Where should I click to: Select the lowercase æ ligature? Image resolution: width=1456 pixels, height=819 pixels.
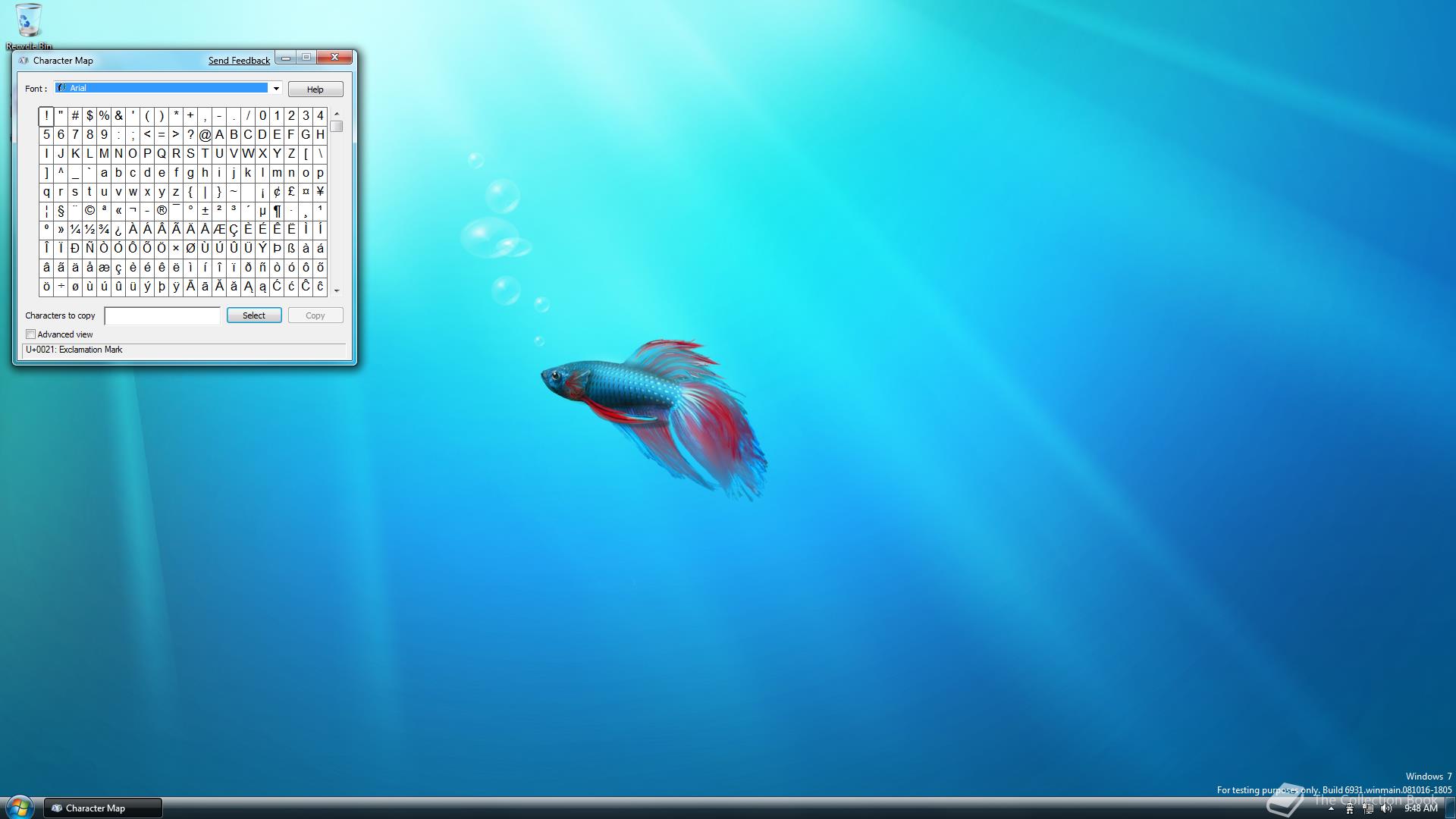pos(104,268)
